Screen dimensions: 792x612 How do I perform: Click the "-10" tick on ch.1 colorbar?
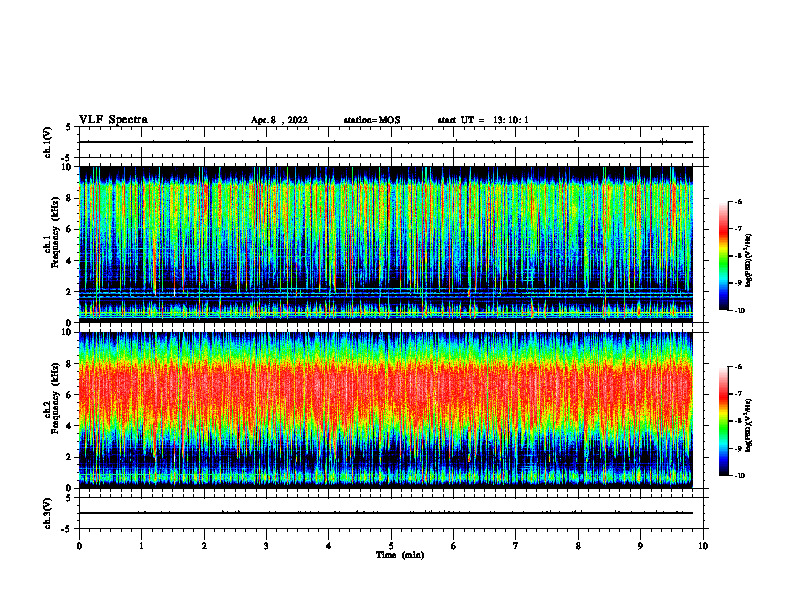tap(740, 311)
